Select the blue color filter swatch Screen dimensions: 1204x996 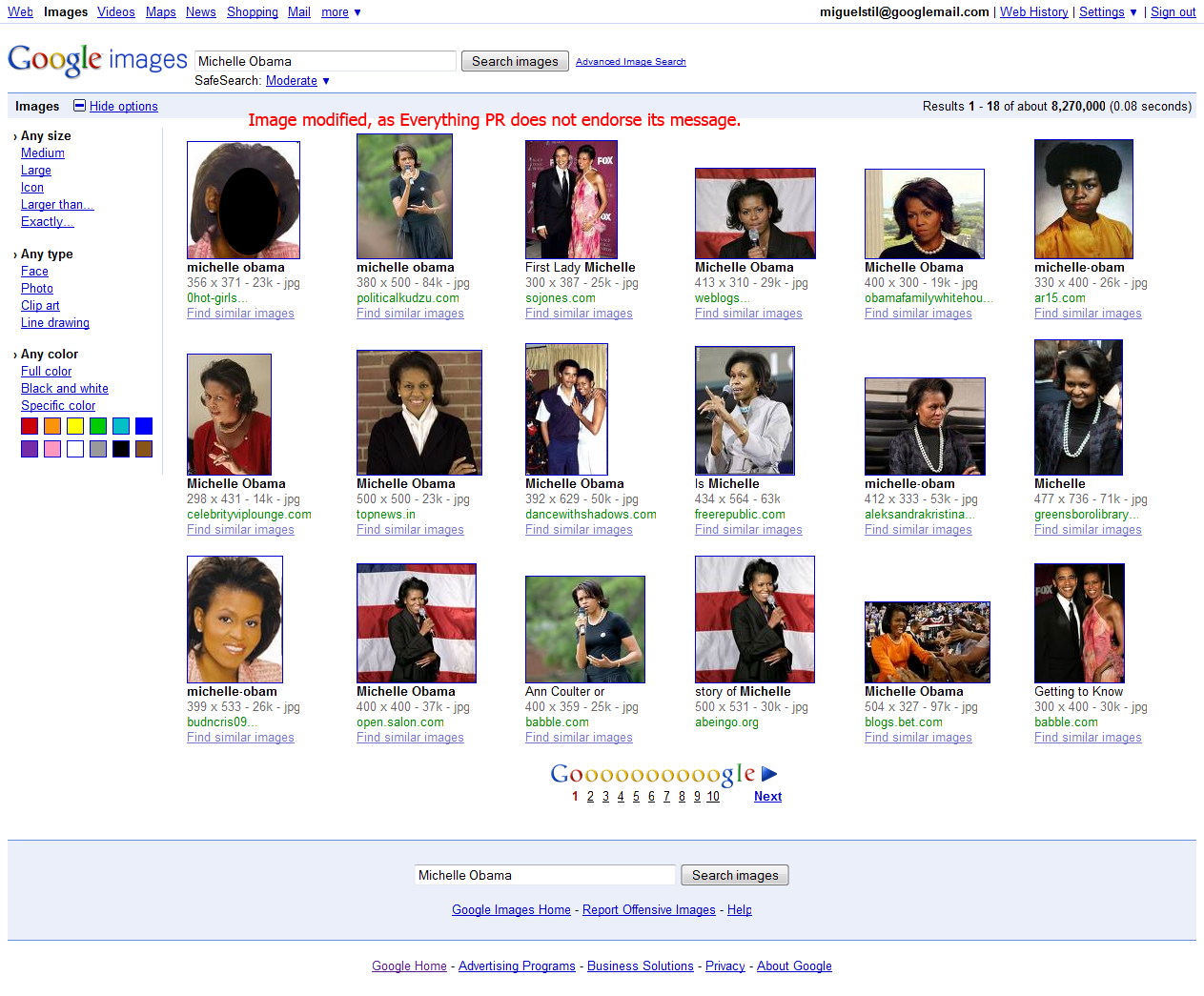(144, 426)
